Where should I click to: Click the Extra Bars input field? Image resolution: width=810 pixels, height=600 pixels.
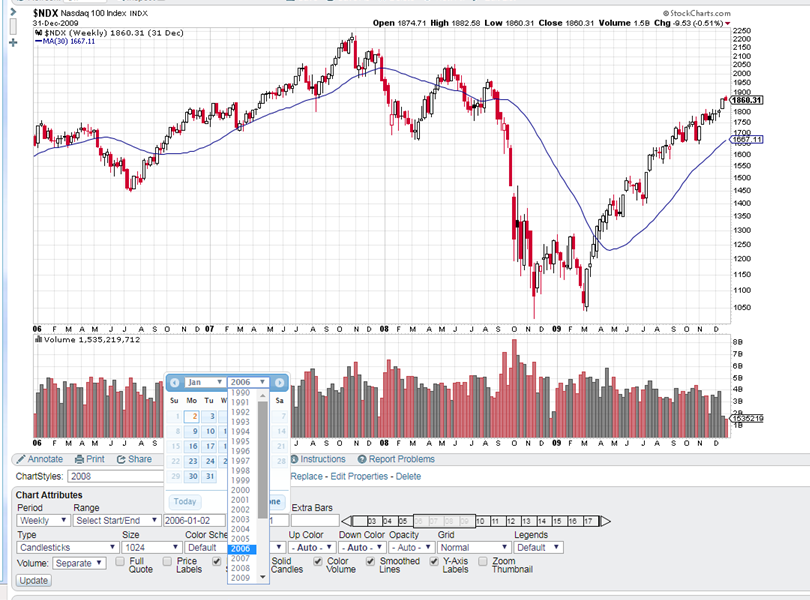pyautogui.click(x=315, y=520)
